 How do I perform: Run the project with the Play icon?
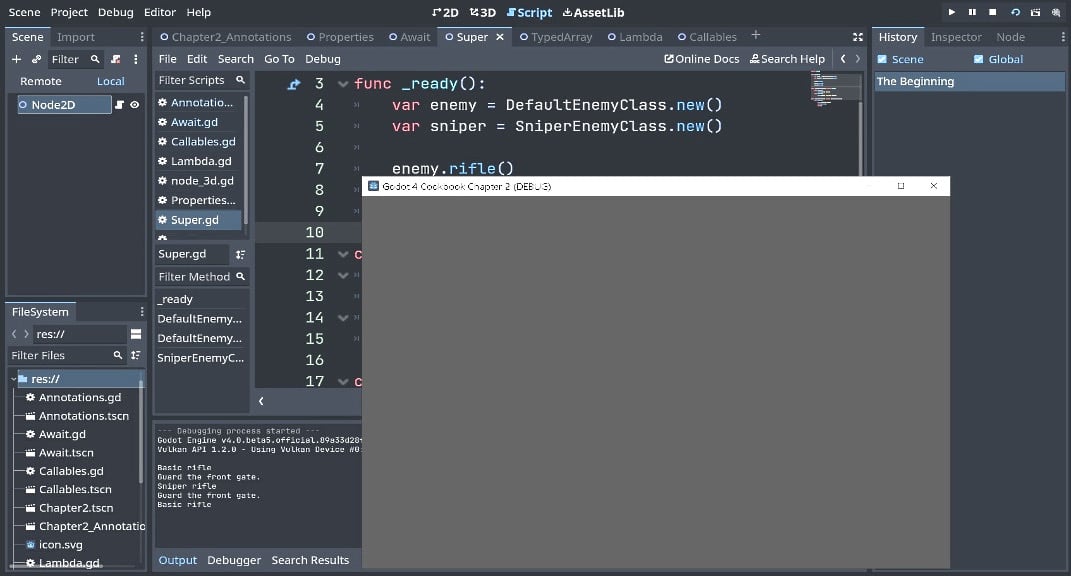(951, 12)
